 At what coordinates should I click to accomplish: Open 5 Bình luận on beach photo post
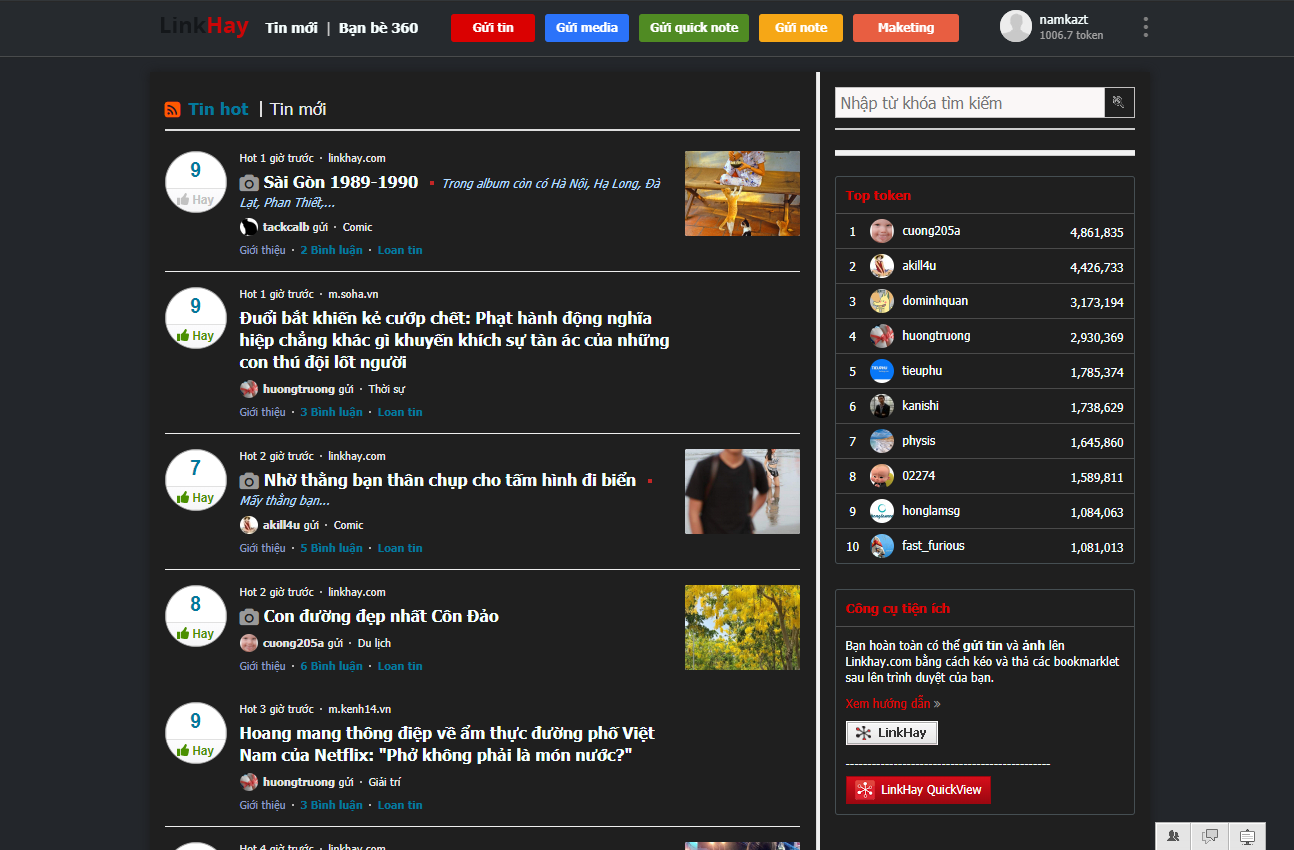coord(331,548)
